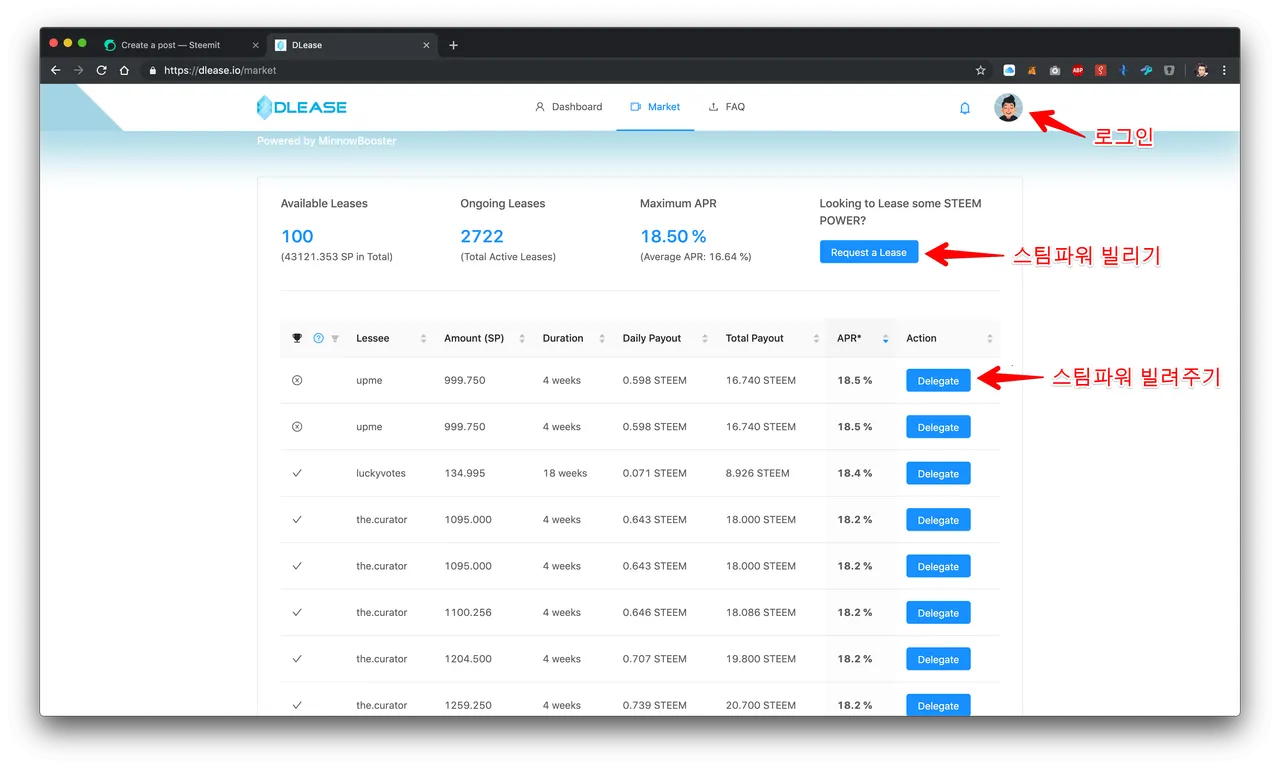Open the filter funnel in table header
This screenshot has height=769, width=1280.
coord(335,338)
